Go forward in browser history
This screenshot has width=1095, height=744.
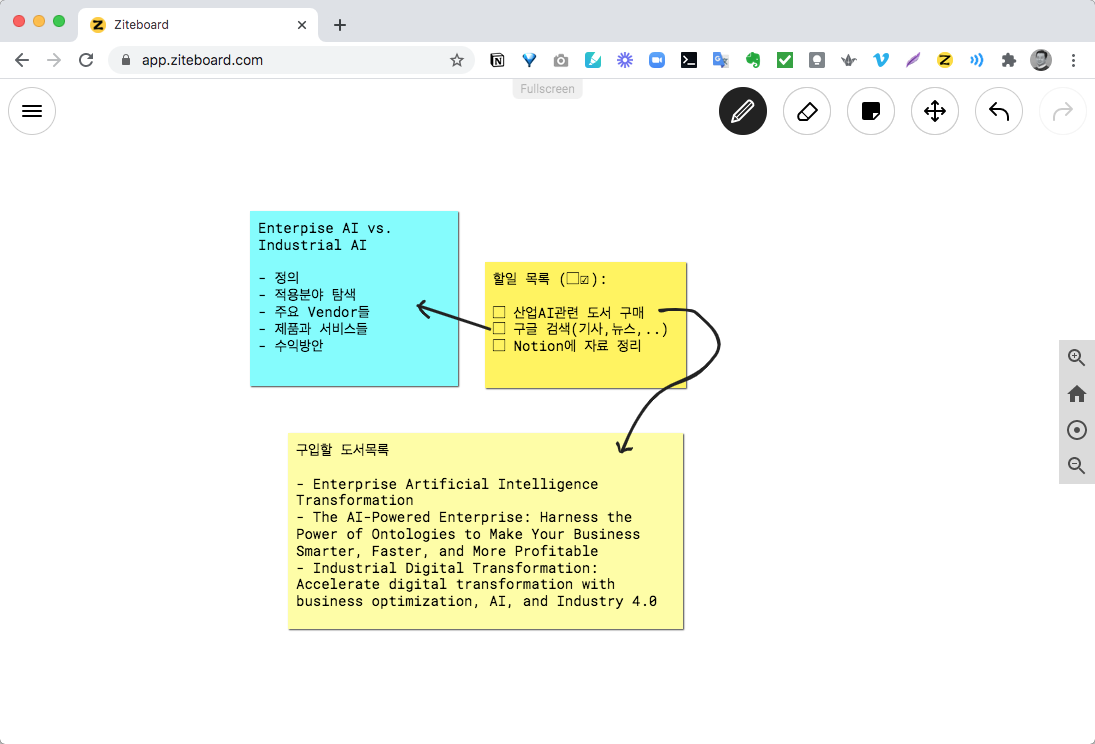click(54, 60)
